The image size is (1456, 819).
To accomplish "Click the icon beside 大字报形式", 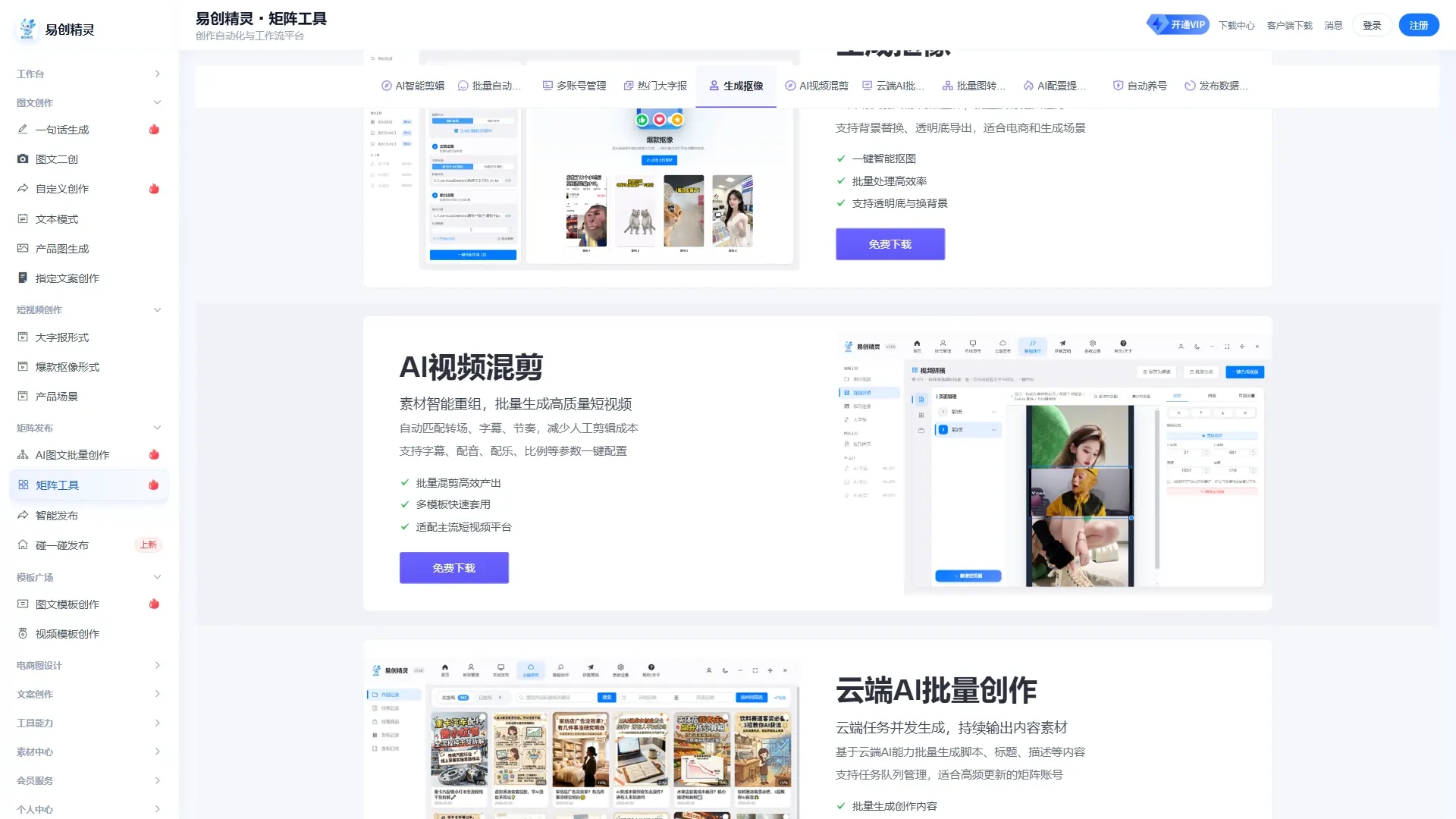I will [23, 337].
